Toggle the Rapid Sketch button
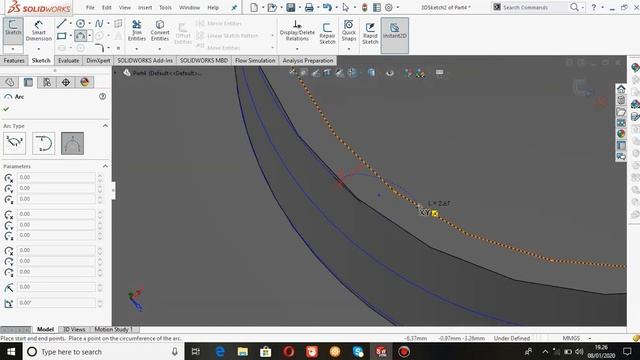Image resolution: width=640 pixels, height=360 pixels. (370, 33)
